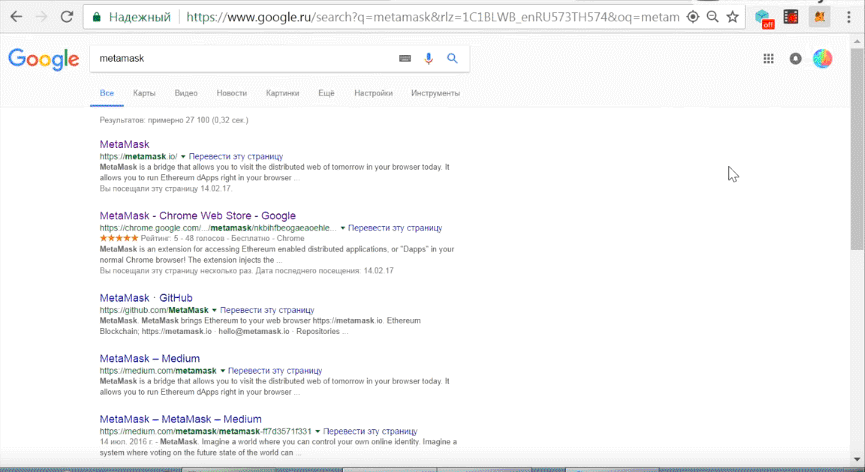Click the scrollbar down arrow
This screenshot has width=865, height=472.
(x=857, y=459)
